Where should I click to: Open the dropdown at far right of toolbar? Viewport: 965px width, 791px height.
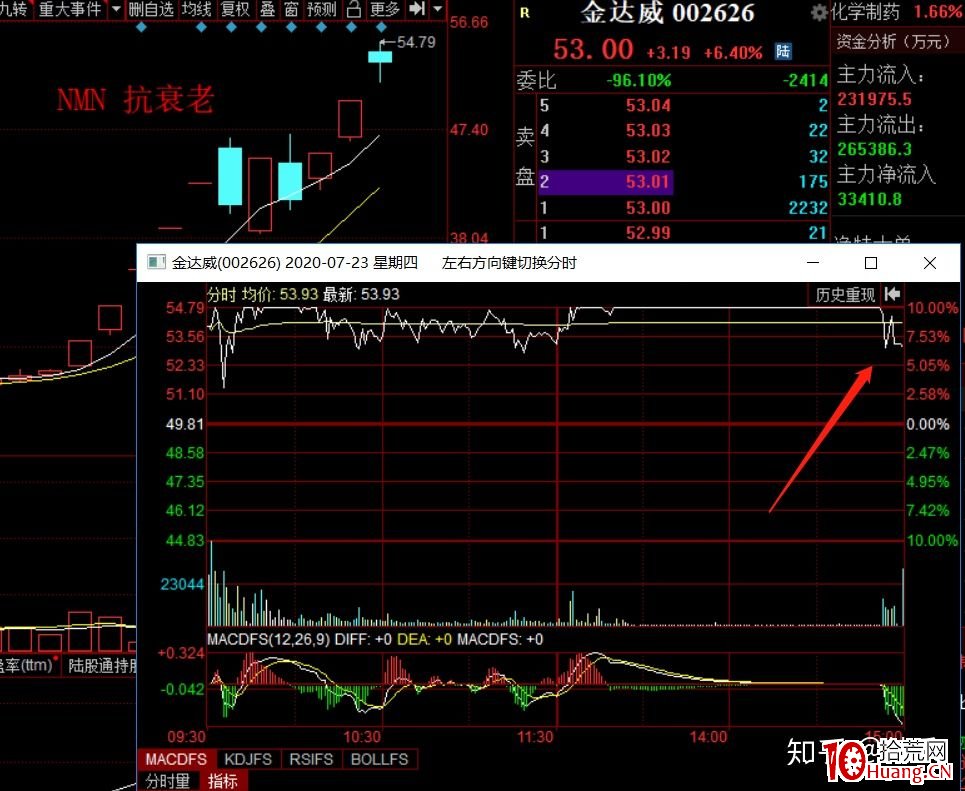click(436, 10)
